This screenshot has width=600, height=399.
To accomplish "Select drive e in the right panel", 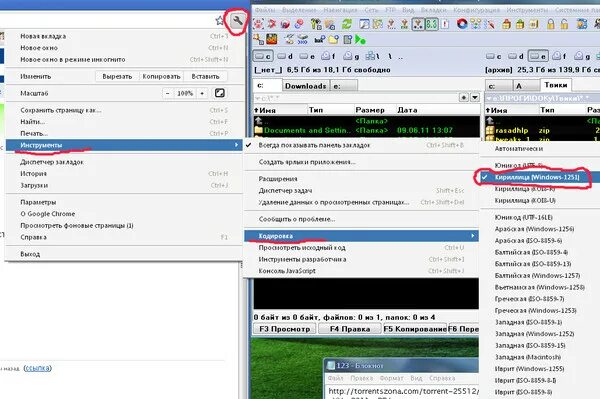I will click(538, 56).
